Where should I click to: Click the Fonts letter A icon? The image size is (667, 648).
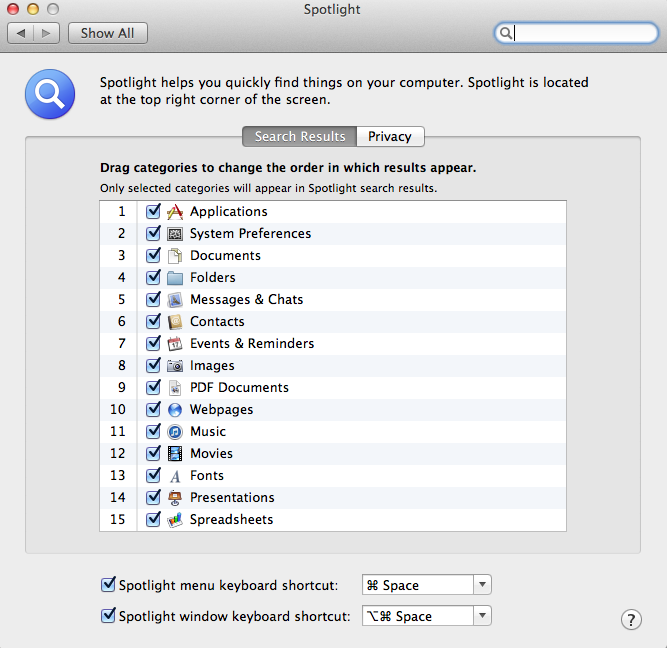pyautogui.click(x=175, y=476)
